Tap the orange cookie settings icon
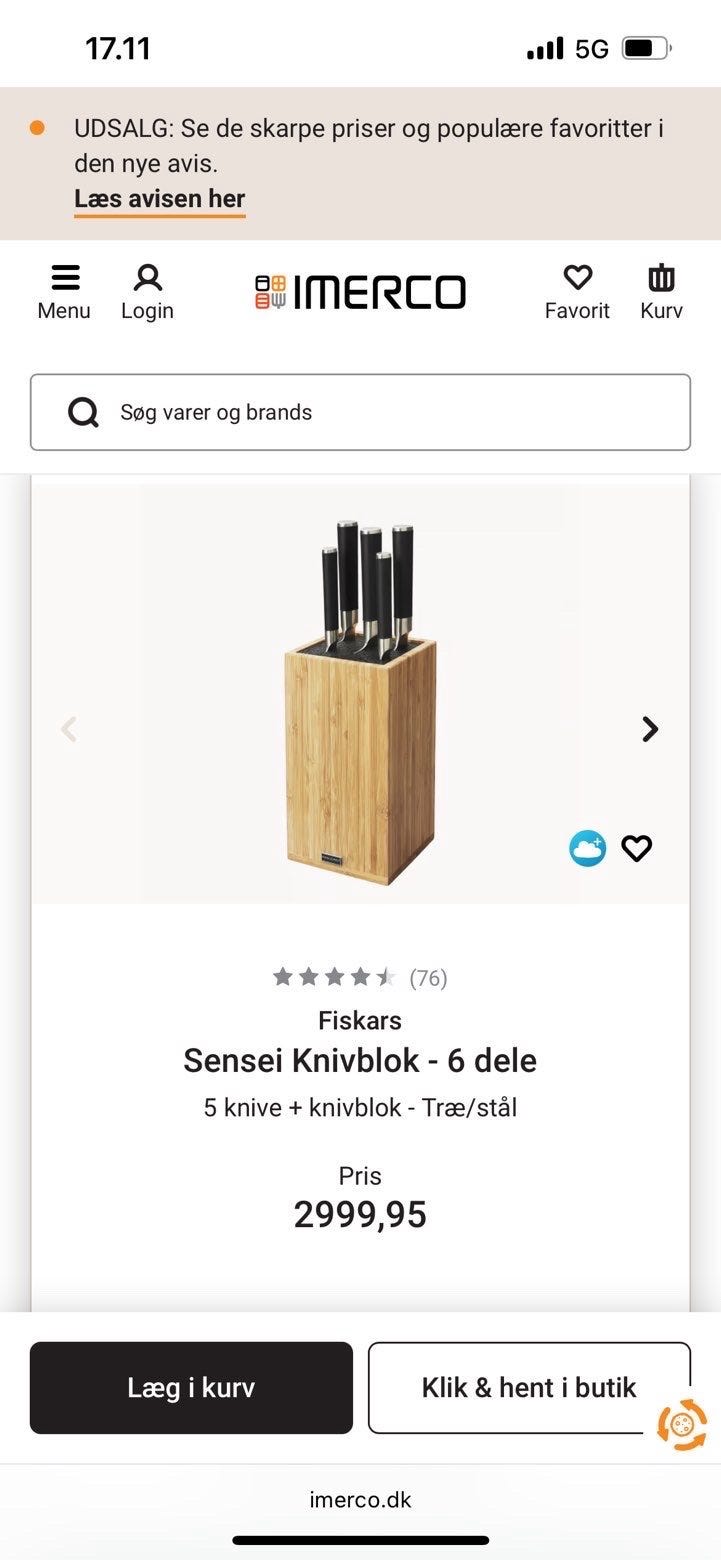The image size is (721, 1560). [x=682, y=1424]
